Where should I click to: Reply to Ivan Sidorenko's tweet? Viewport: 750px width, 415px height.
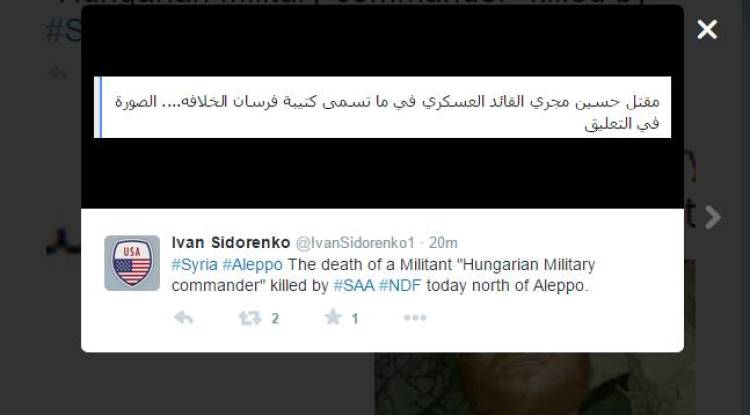pos(183,317)
